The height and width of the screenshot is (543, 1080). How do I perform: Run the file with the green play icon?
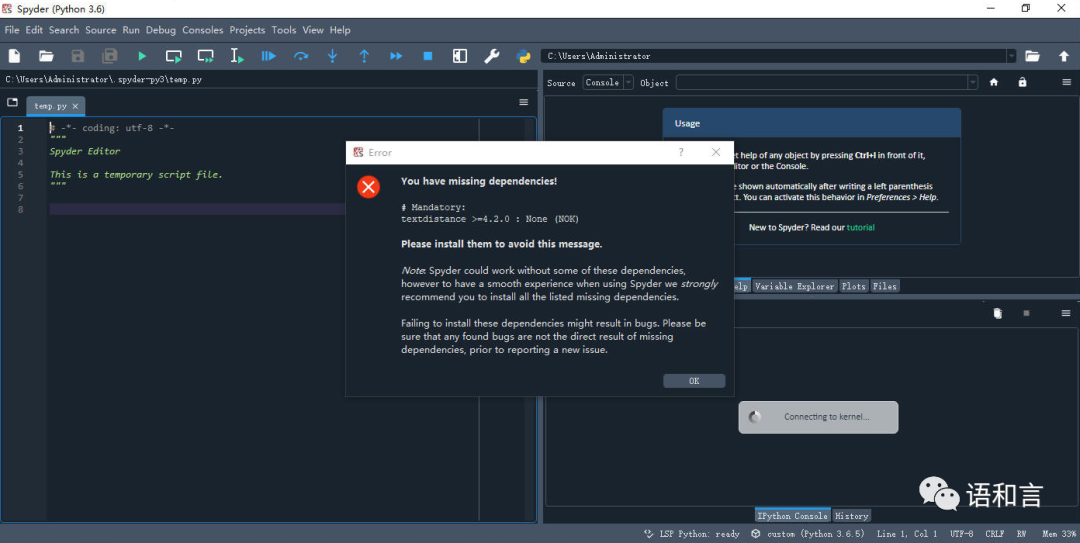pos(142,56)
